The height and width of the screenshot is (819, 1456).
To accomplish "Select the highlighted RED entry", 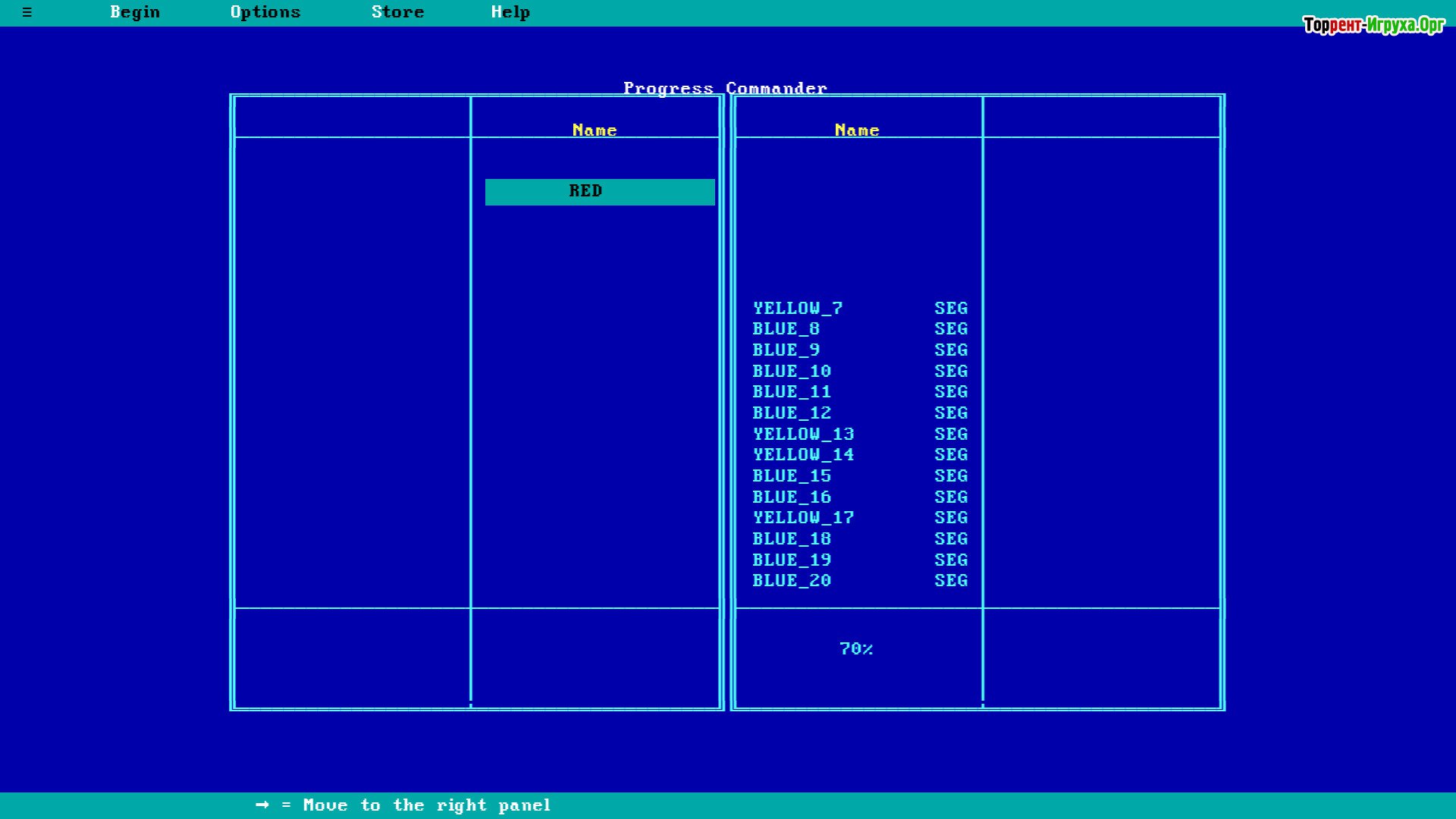I will point(599,192).
